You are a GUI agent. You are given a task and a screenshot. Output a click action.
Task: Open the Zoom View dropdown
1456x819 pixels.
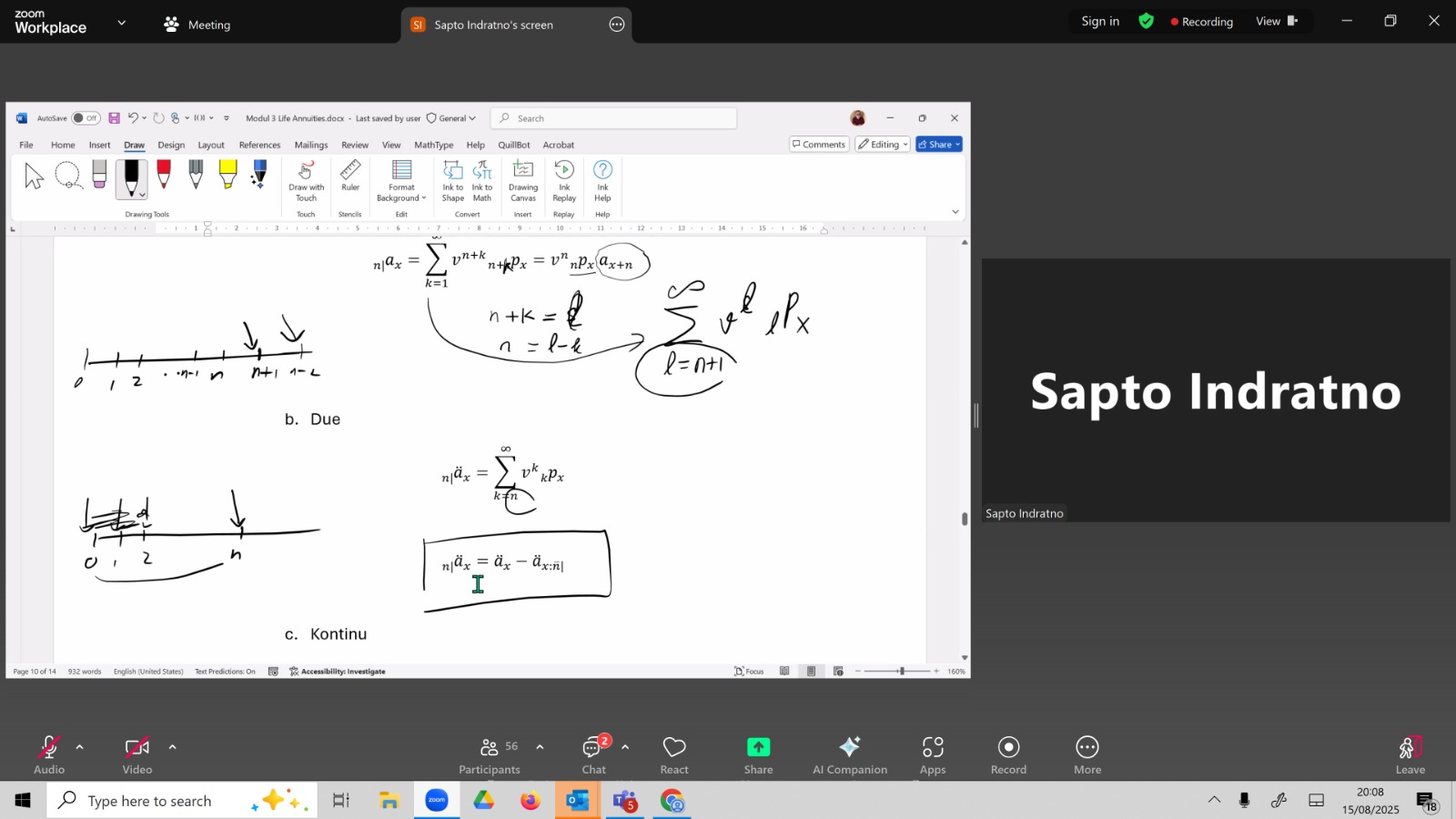point(1277,21)
